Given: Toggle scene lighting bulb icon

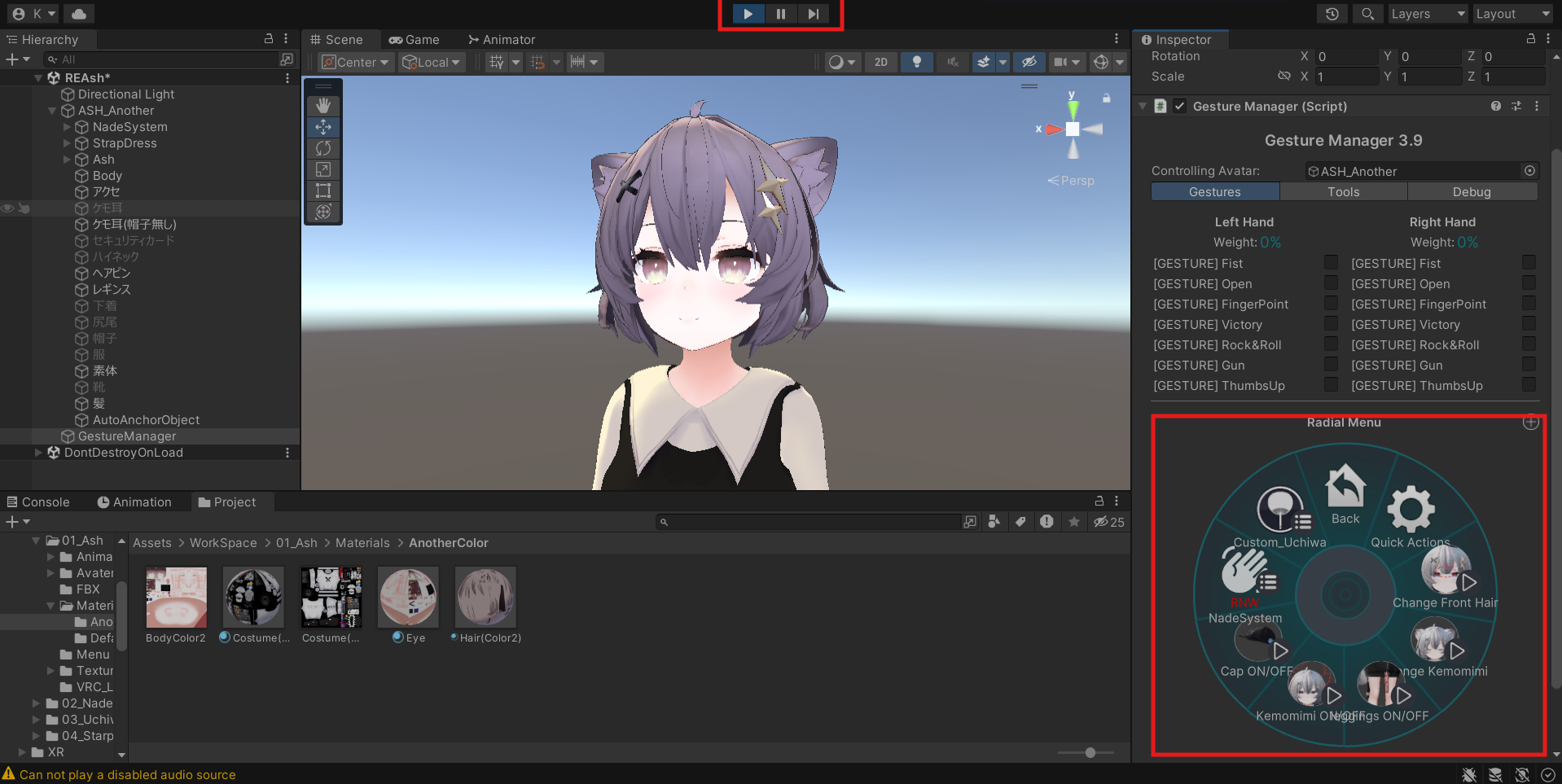Looking at the screenshot, I should [916, 62].
